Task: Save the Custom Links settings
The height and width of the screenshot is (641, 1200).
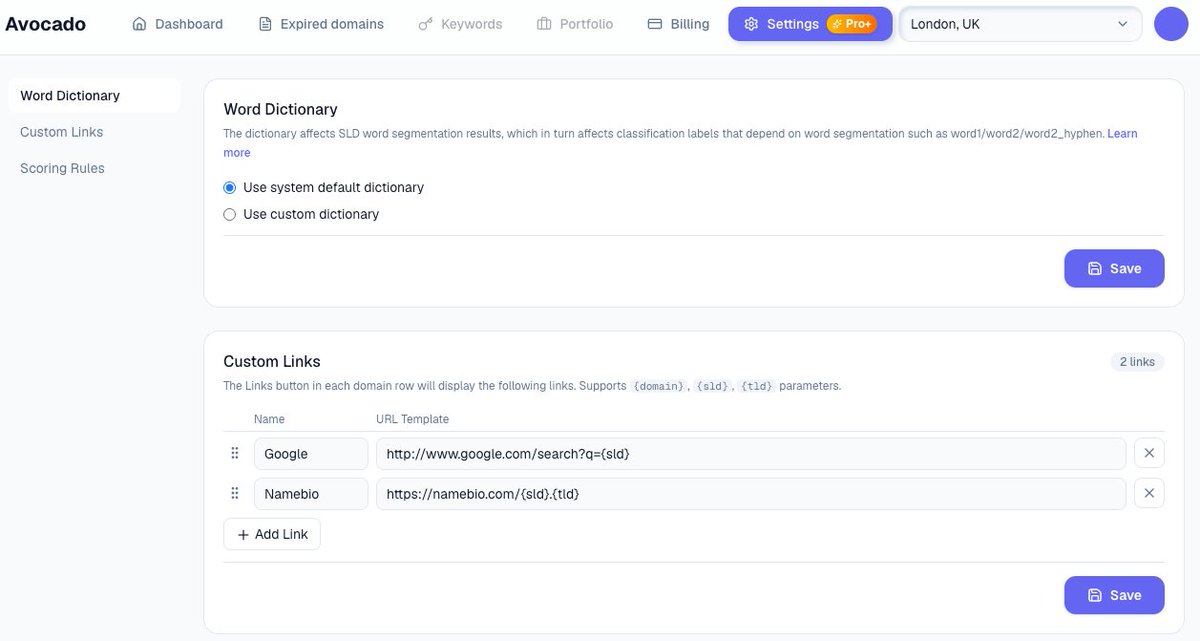Action: coord(1114,595)
